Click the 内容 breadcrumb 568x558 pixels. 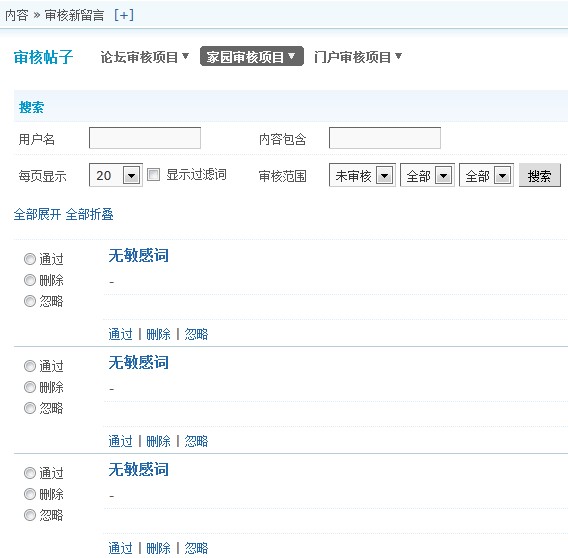(17, 15)
